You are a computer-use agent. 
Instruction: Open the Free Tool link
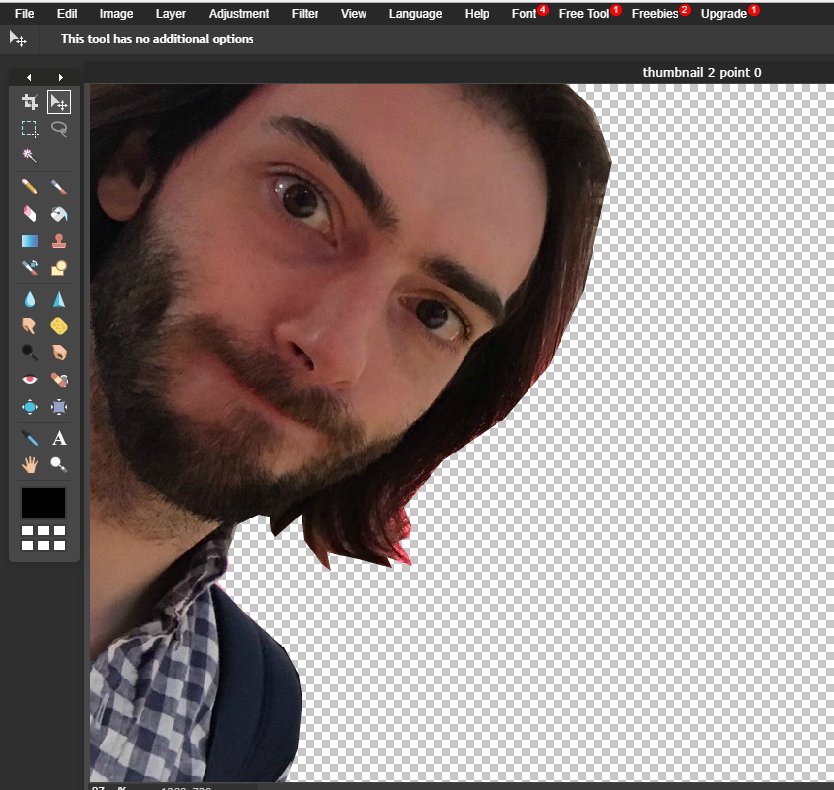tap(584, 14)
